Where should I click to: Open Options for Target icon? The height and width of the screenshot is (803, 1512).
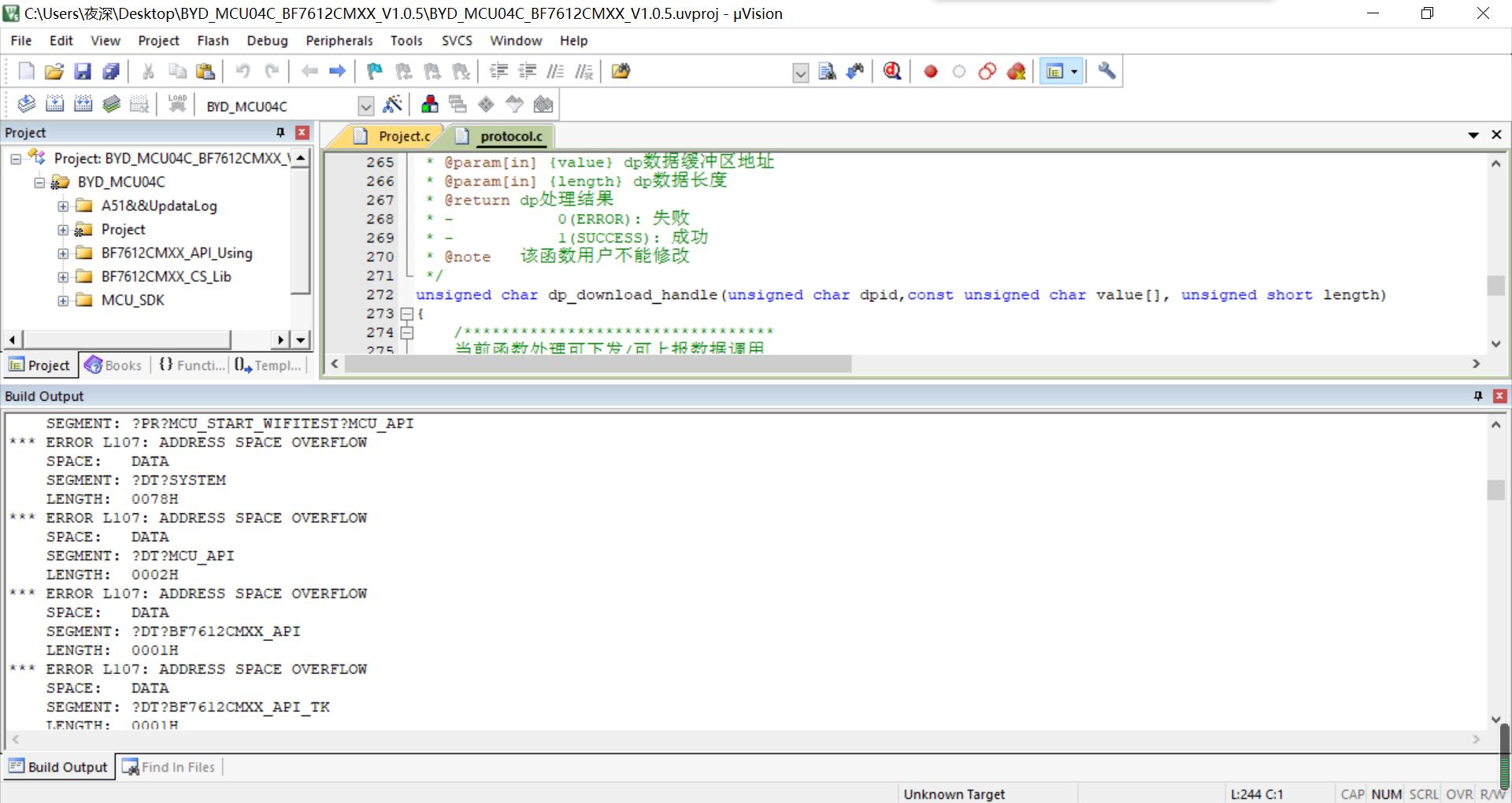392,104
